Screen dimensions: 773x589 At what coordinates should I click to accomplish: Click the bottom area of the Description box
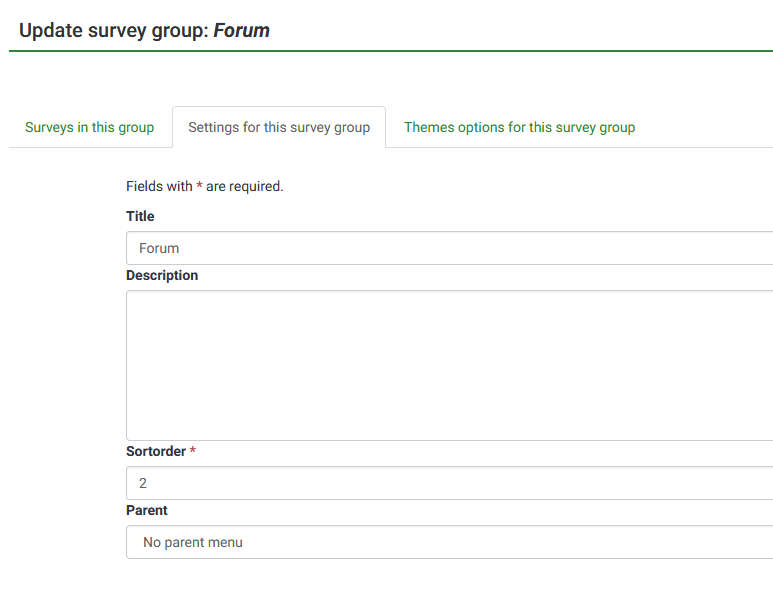pos(450,425)
